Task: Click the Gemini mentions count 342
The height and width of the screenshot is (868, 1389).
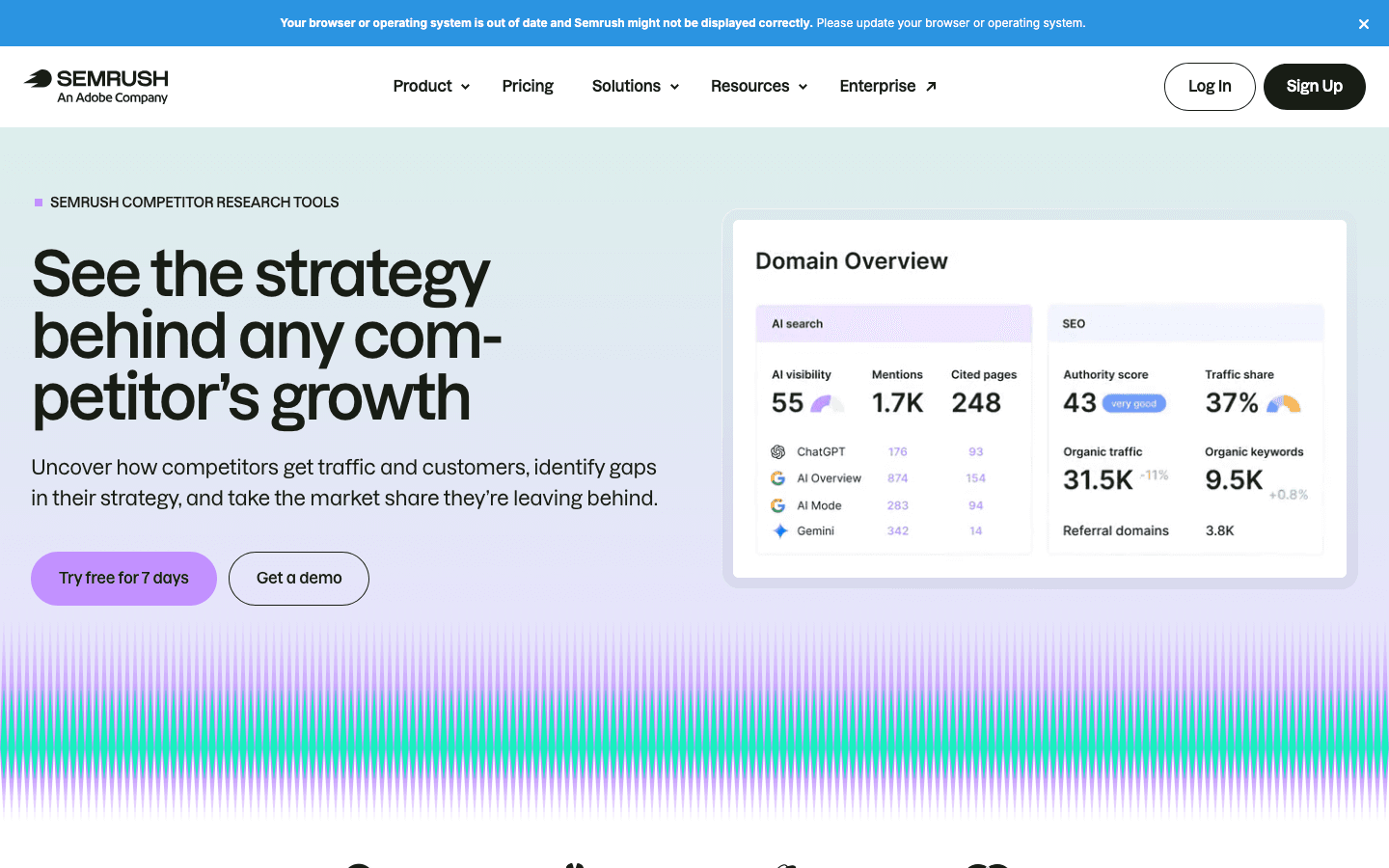Action: tap(898, 530)
